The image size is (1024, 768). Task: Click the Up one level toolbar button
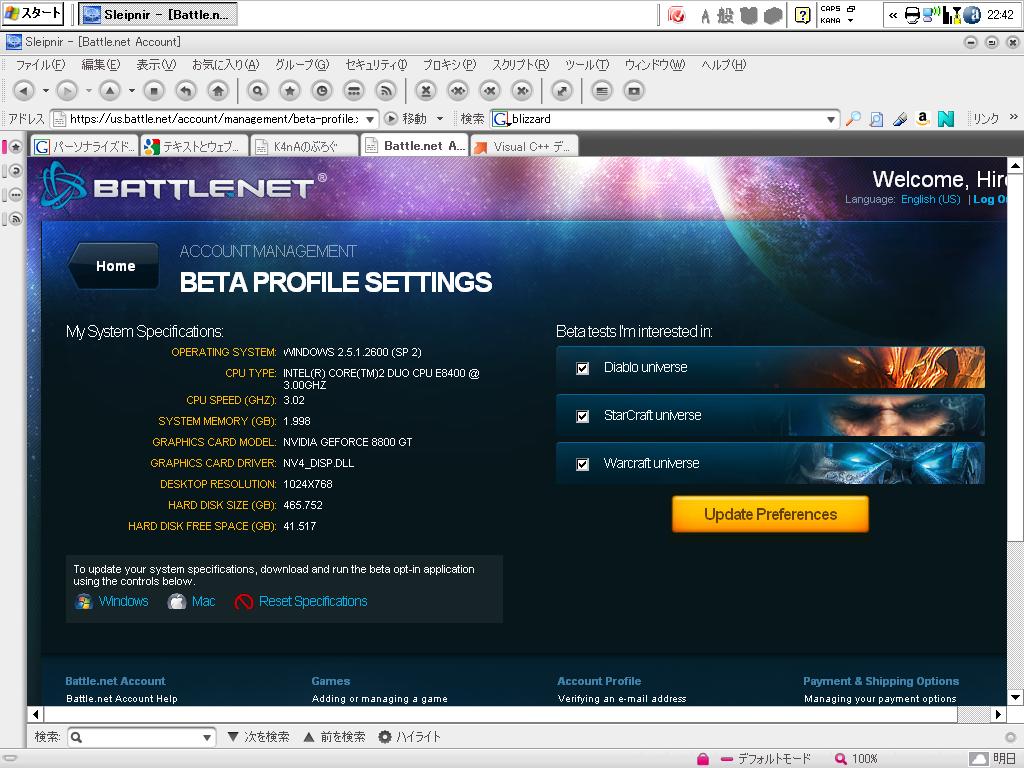110,91
